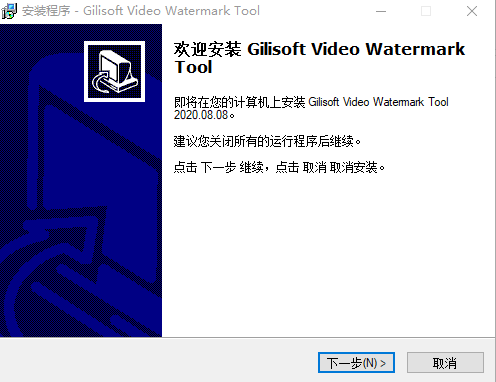This screenshot has height=382, width=496.
Task: Close the Gilisoft setup window
Action: [x=472, y=11]
